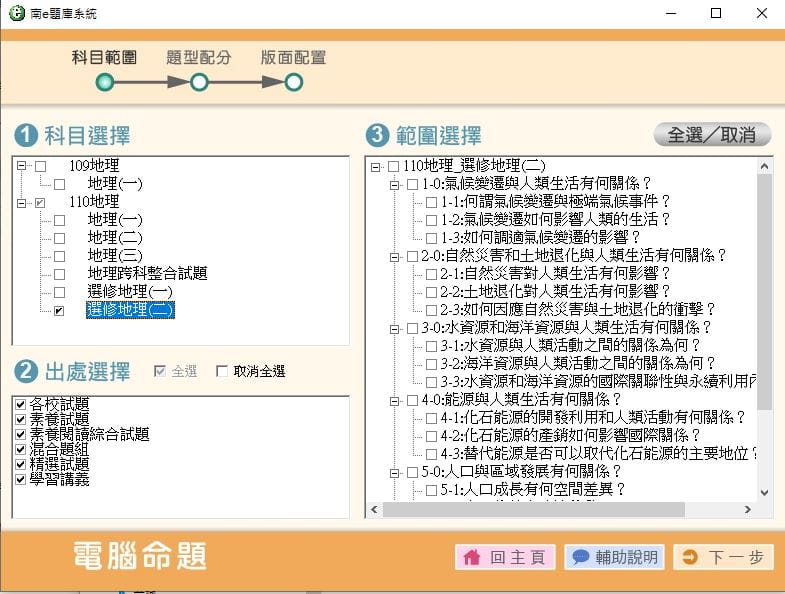785x594 pixels.
Task: Check 5-1 人口成長有何空間差異 checkbox
Action: [x=431, y=490]
